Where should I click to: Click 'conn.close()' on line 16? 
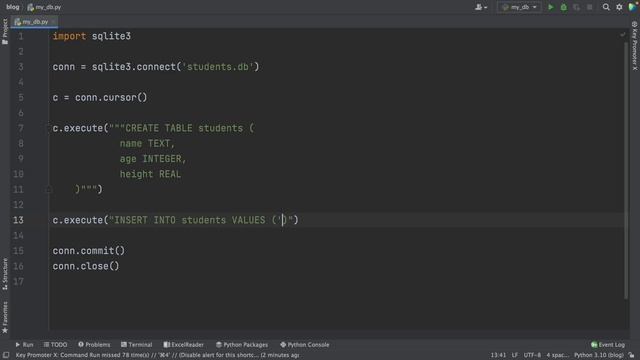pyautogui.click(x=86, y=266)
